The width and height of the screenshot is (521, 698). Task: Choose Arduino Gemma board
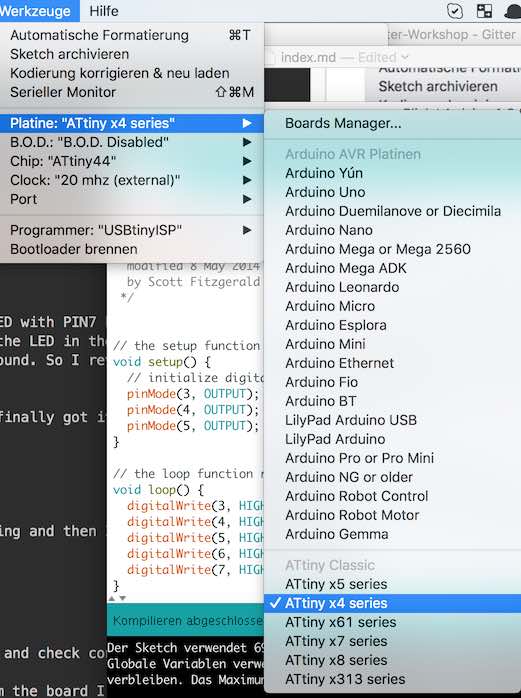(392, 534)
